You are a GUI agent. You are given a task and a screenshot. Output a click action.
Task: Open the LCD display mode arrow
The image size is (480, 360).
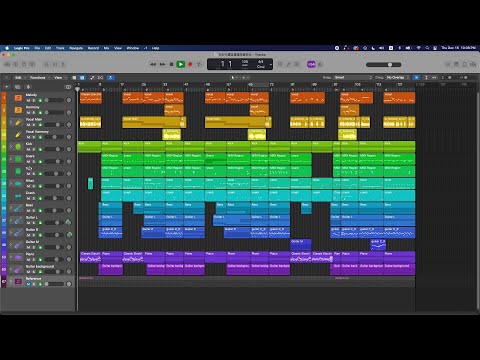[x=271, y=64]
